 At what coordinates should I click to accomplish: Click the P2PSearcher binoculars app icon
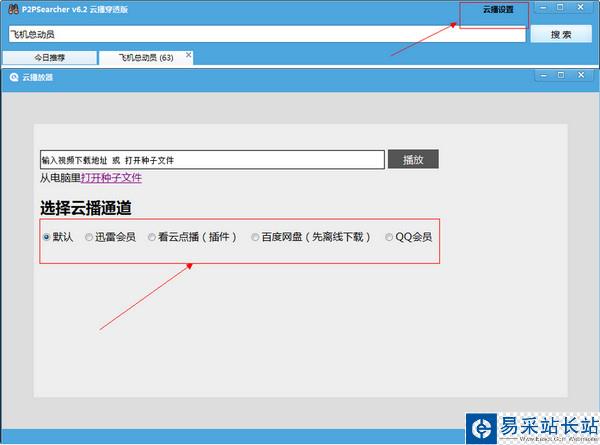[13, 9]
